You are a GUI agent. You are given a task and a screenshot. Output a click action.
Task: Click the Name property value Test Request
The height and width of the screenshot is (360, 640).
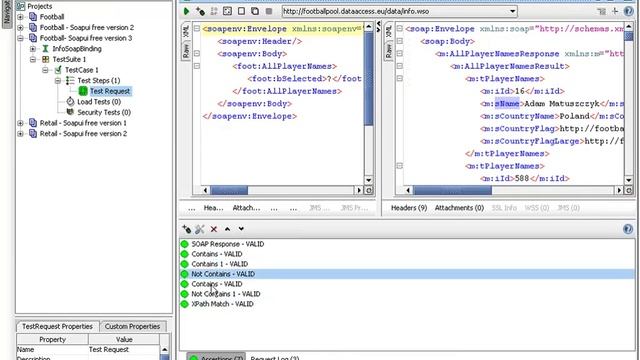(x=124, y=349)
